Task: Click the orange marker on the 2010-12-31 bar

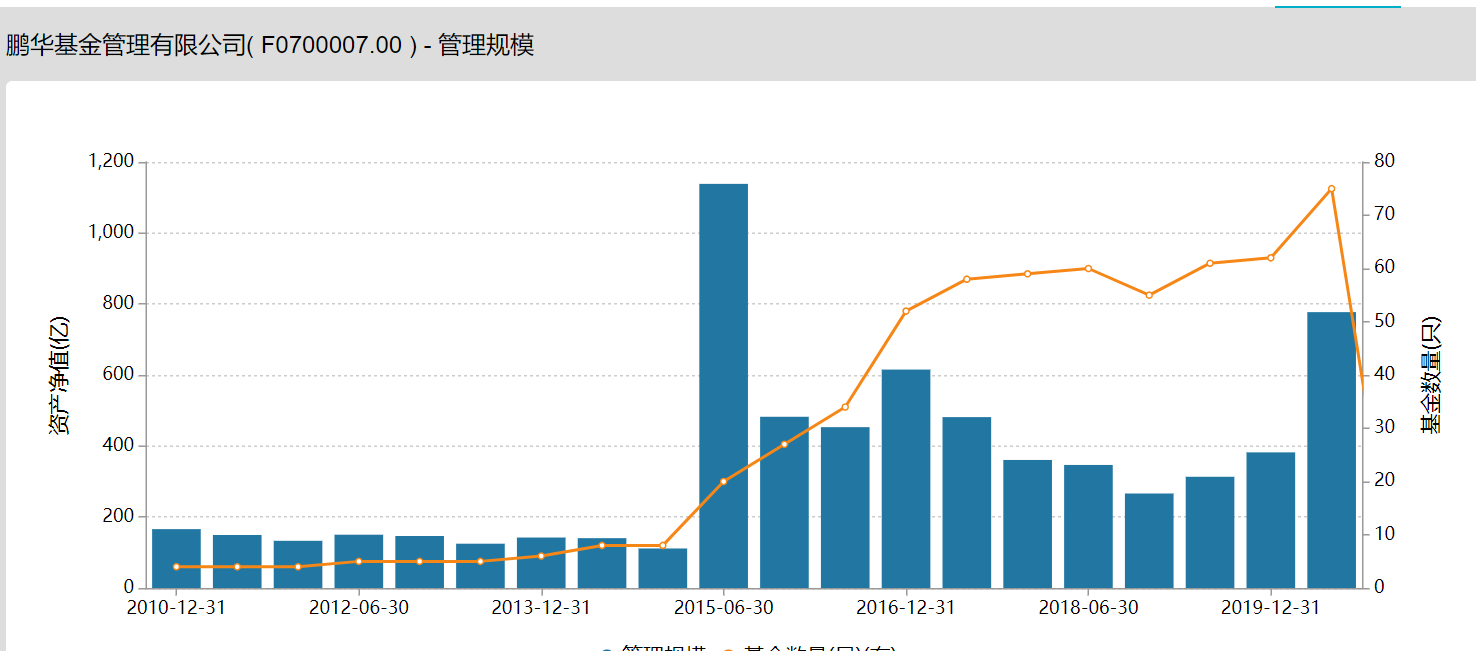Action: click(x=176, y=567)
